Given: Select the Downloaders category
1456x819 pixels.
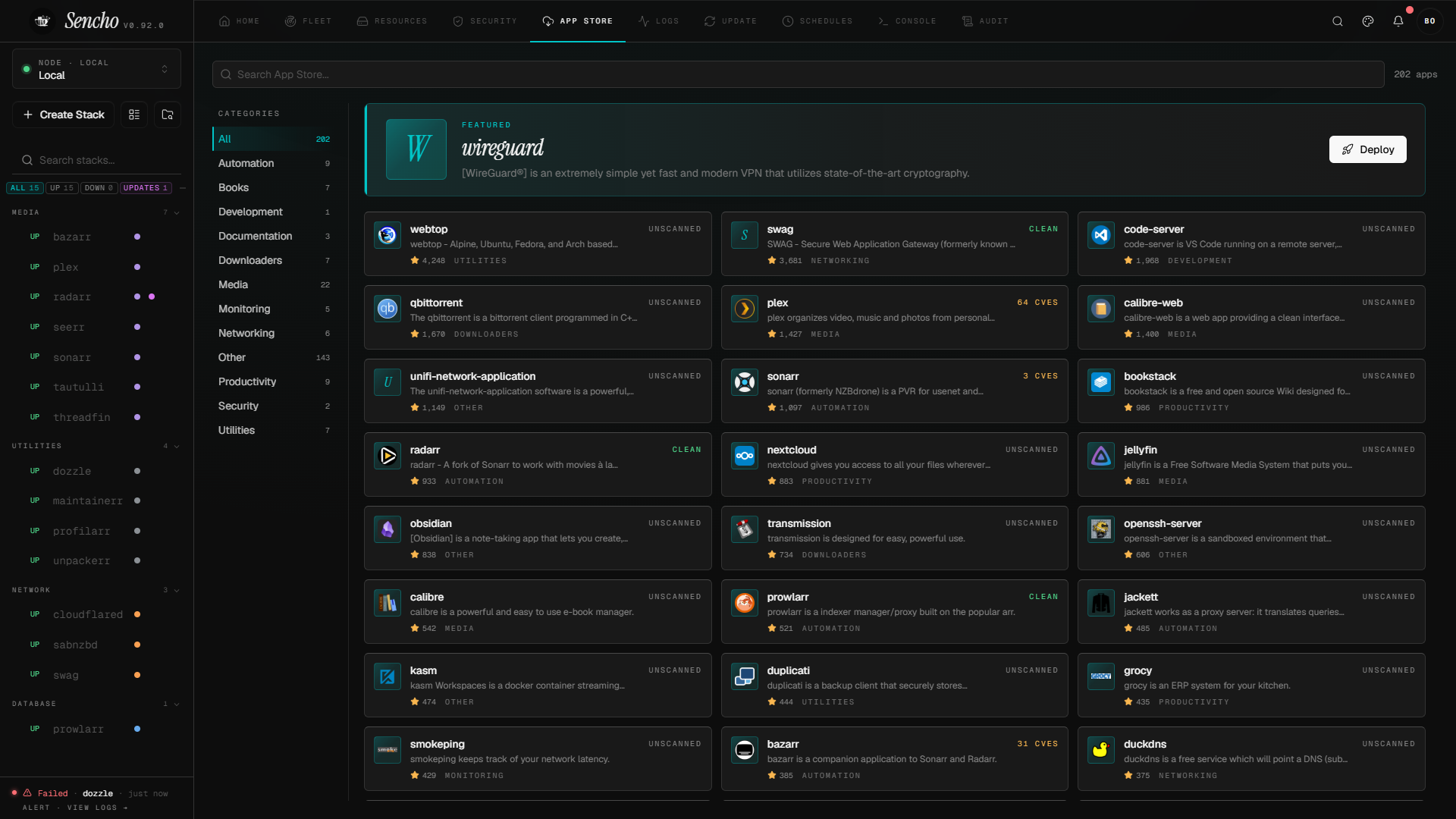Looking at the screenshot, I should [274, 260].
